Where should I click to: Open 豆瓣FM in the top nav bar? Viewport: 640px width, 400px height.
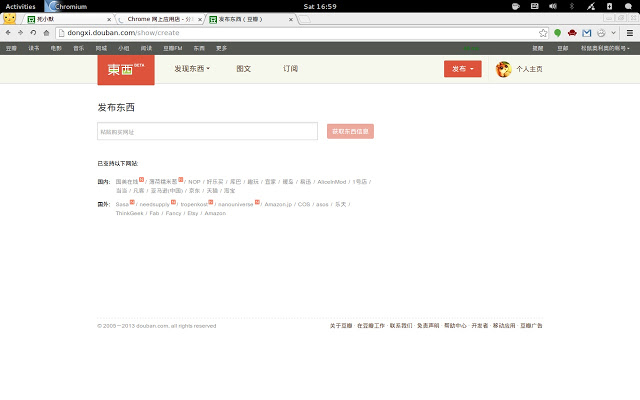[x=173, y=48]
